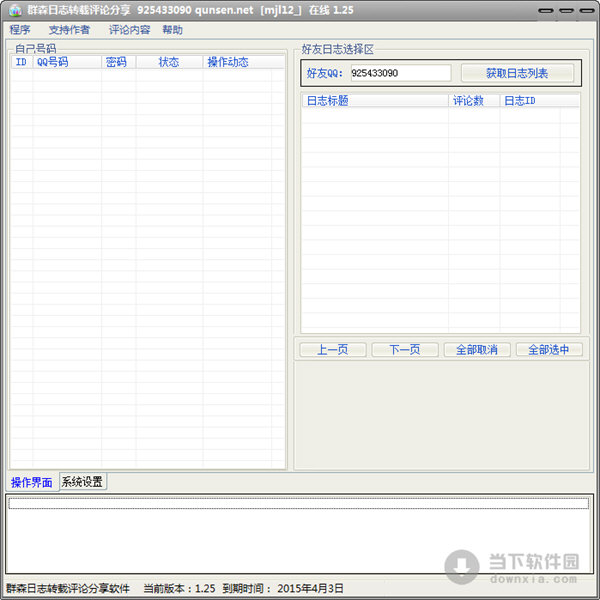Image resolution: width=600 pixels, height=600 pixels.
Task: Click 当前版本：1.25 in status bar
Action: tap(179, 588)
